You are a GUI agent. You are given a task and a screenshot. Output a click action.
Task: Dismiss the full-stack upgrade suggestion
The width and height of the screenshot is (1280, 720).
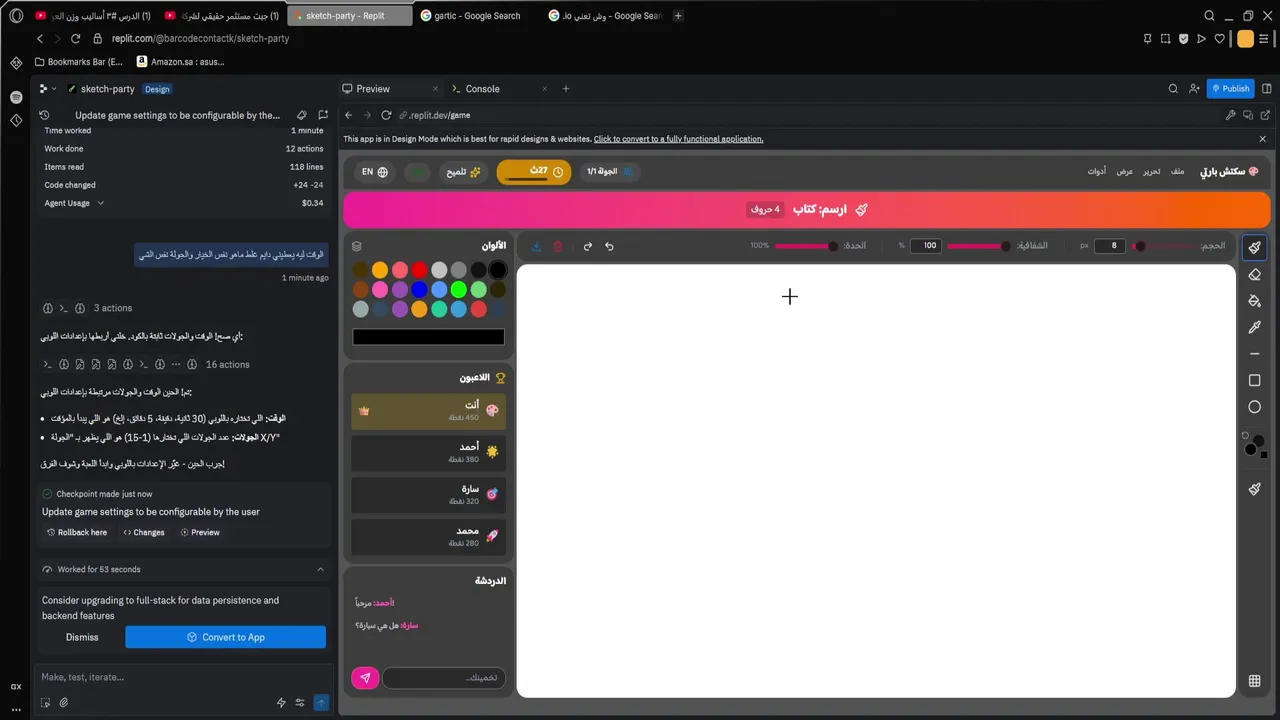82,637
